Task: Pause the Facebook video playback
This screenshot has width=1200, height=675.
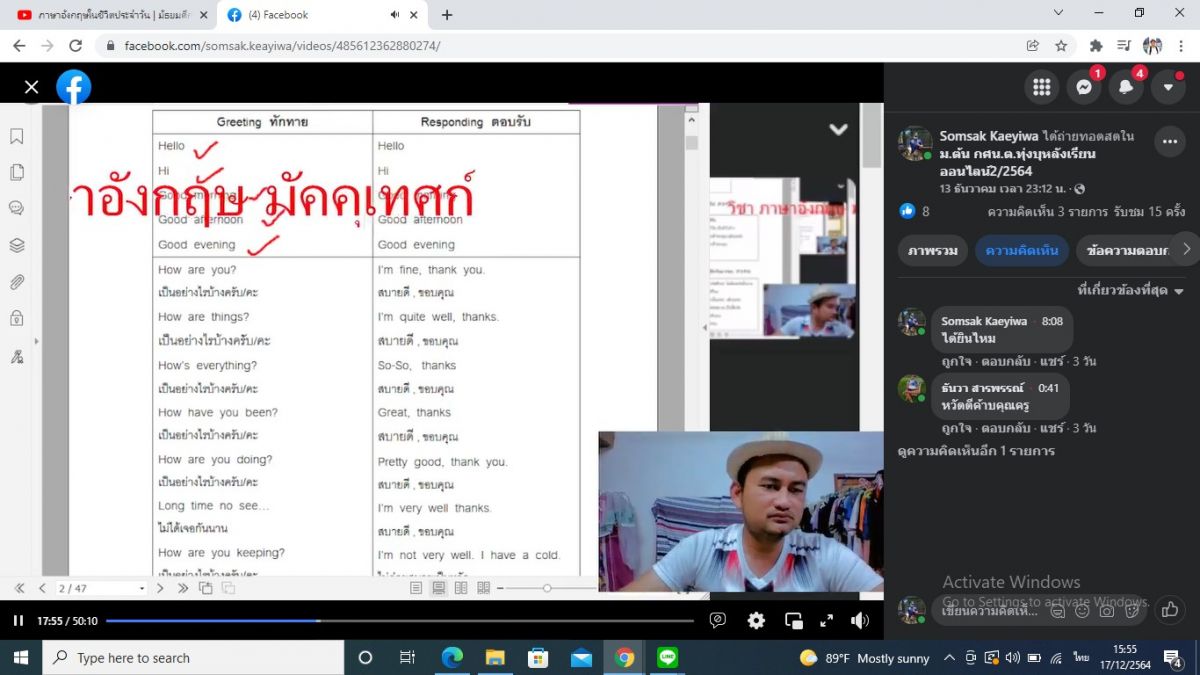Action: coord(18,621)
